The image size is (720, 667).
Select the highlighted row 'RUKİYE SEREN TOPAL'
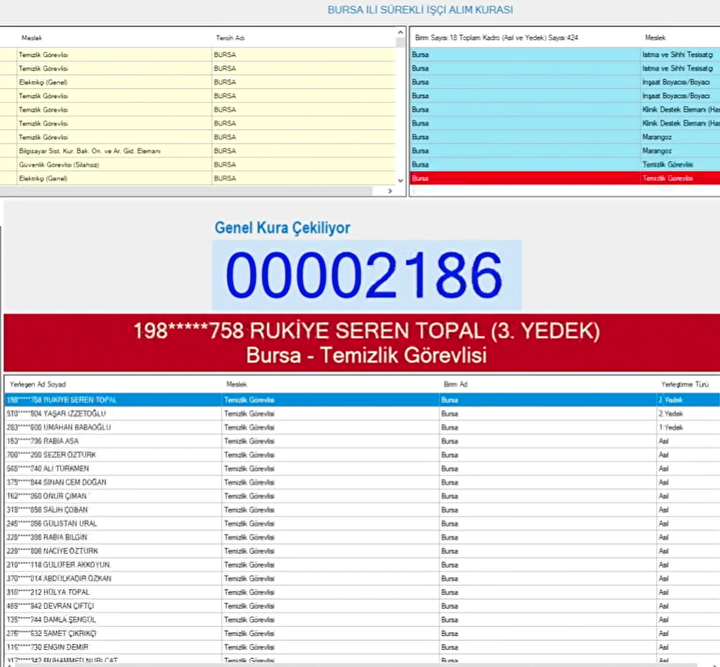point(362,400)
